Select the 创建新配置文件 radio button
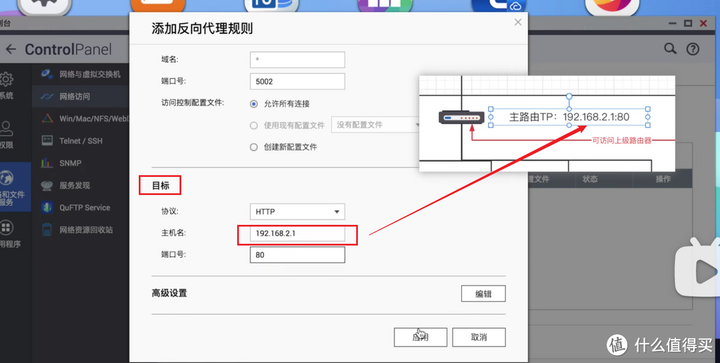The image size is (720, 363). (x=253, y=147)
